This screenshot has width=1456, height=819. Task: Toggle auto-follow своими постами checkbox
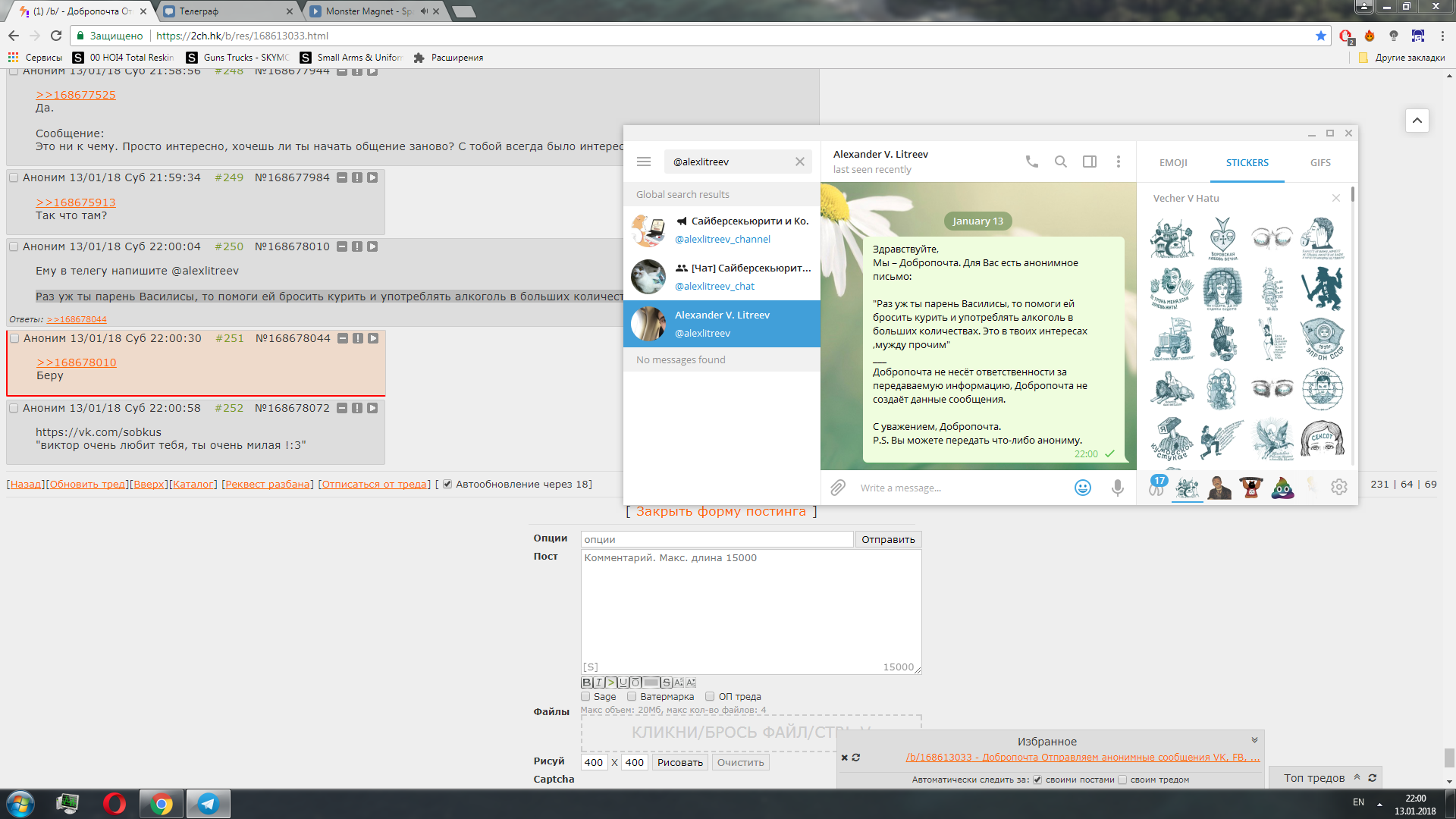pos(1037,780)
